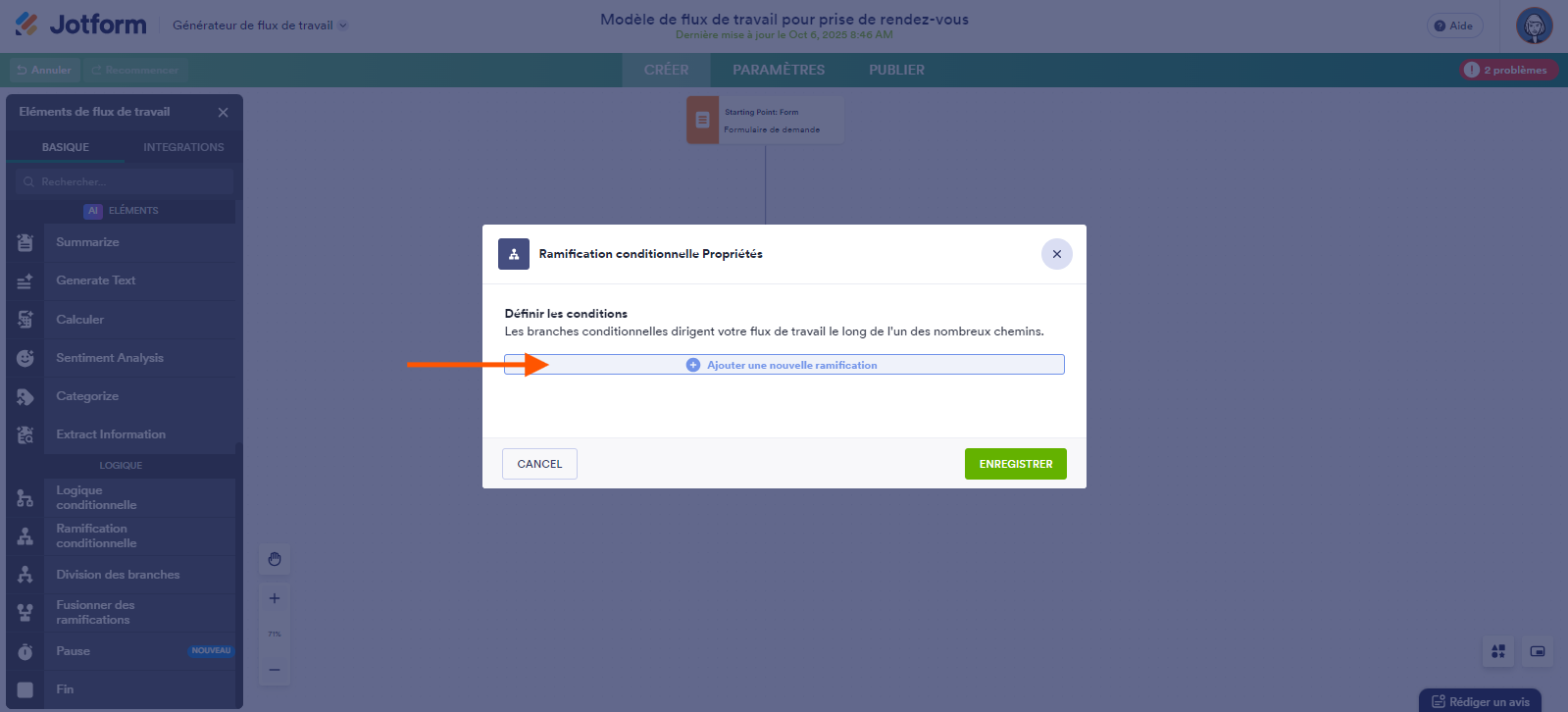Screen dimensions: 1568x712
Task: Select the Categorize tag icon
Action: 25,396
